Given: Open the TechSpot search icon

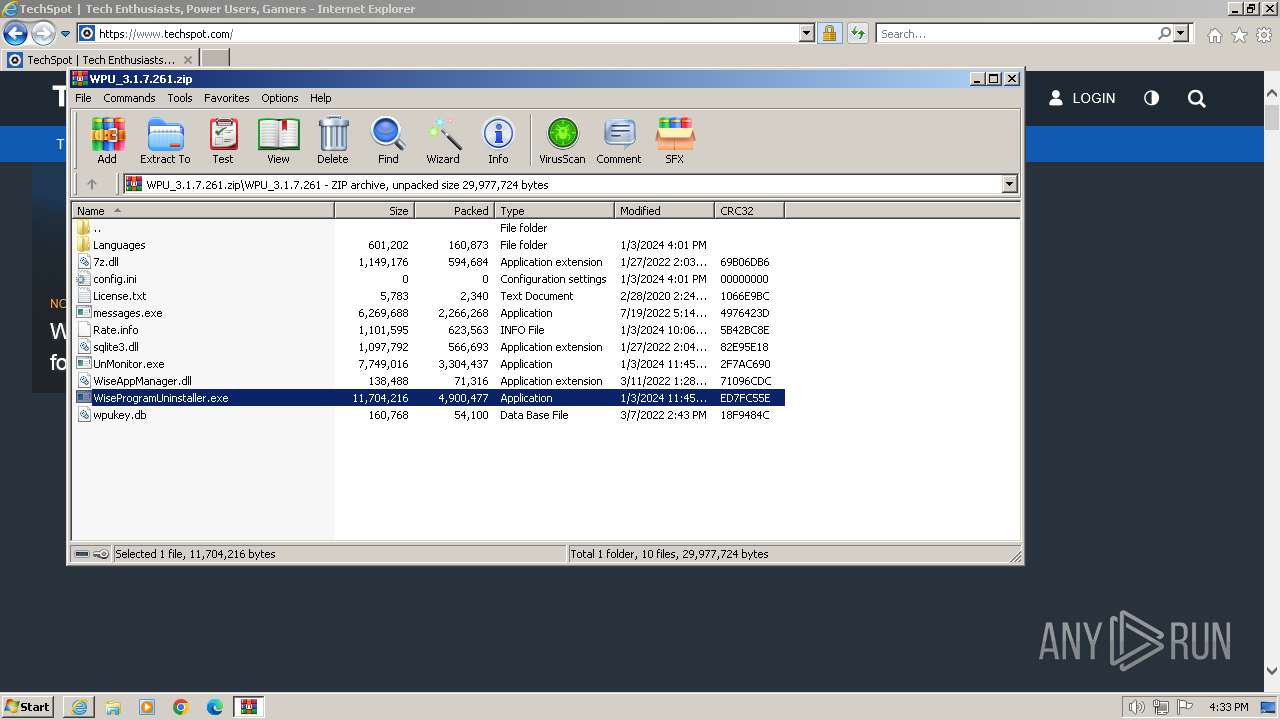Looking at the screenshot, I should pos(1197,98).
